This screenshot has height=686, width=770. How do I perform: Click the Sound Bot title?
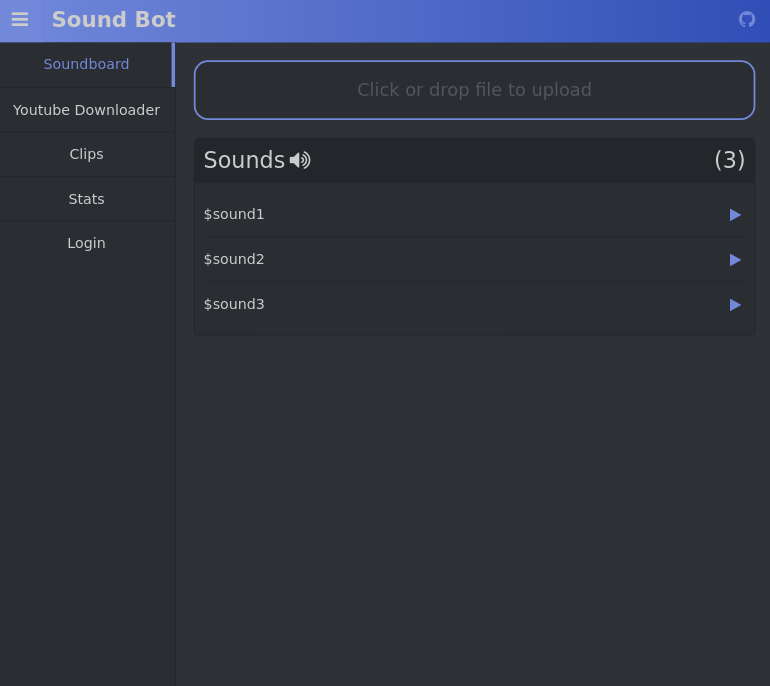coord(113,20)
